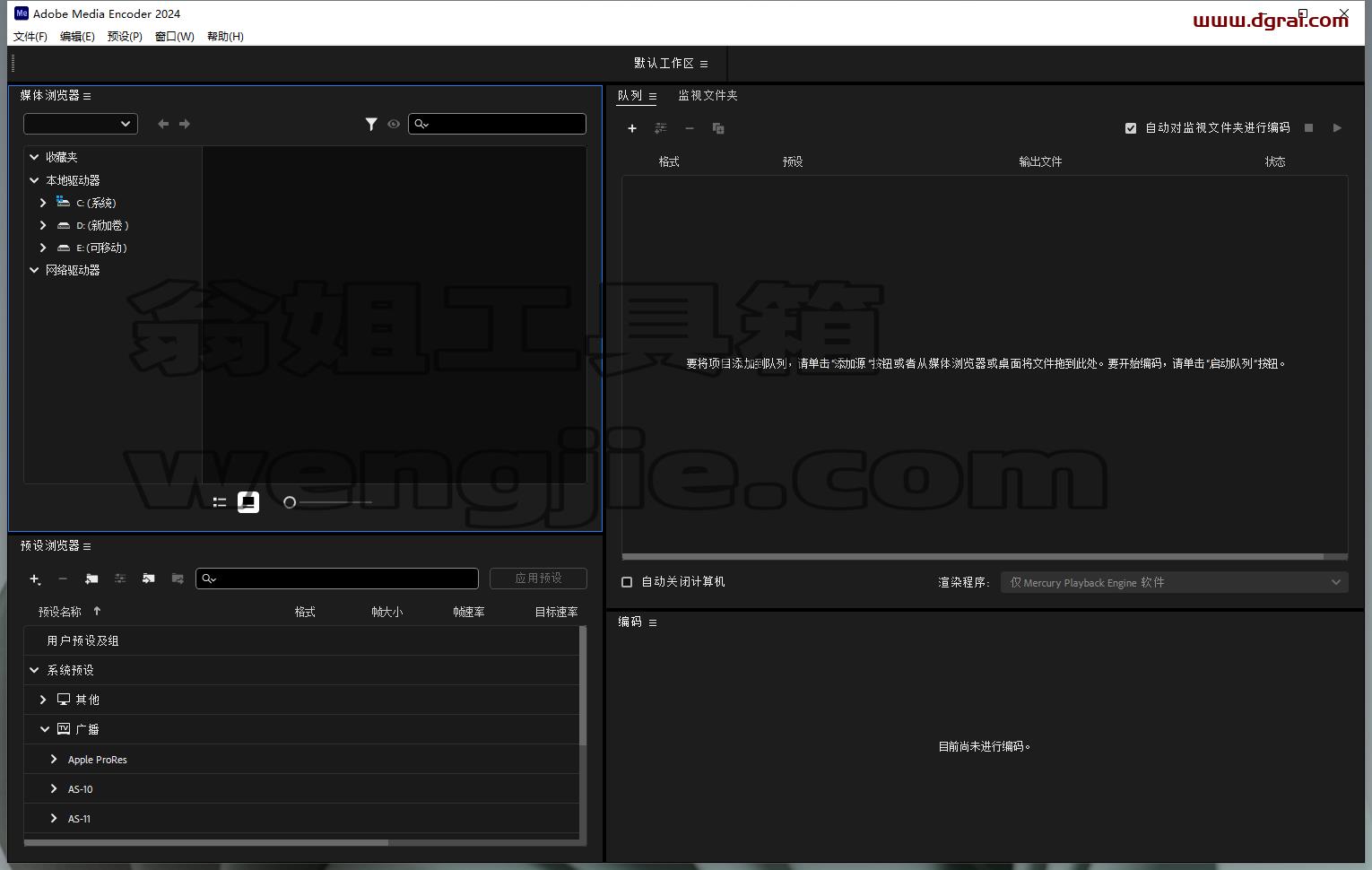The width and height of the screenshot is (1372, 870).
Task: Switch to the 监视文件夹 tab
Action: click(x=708, y=96)
